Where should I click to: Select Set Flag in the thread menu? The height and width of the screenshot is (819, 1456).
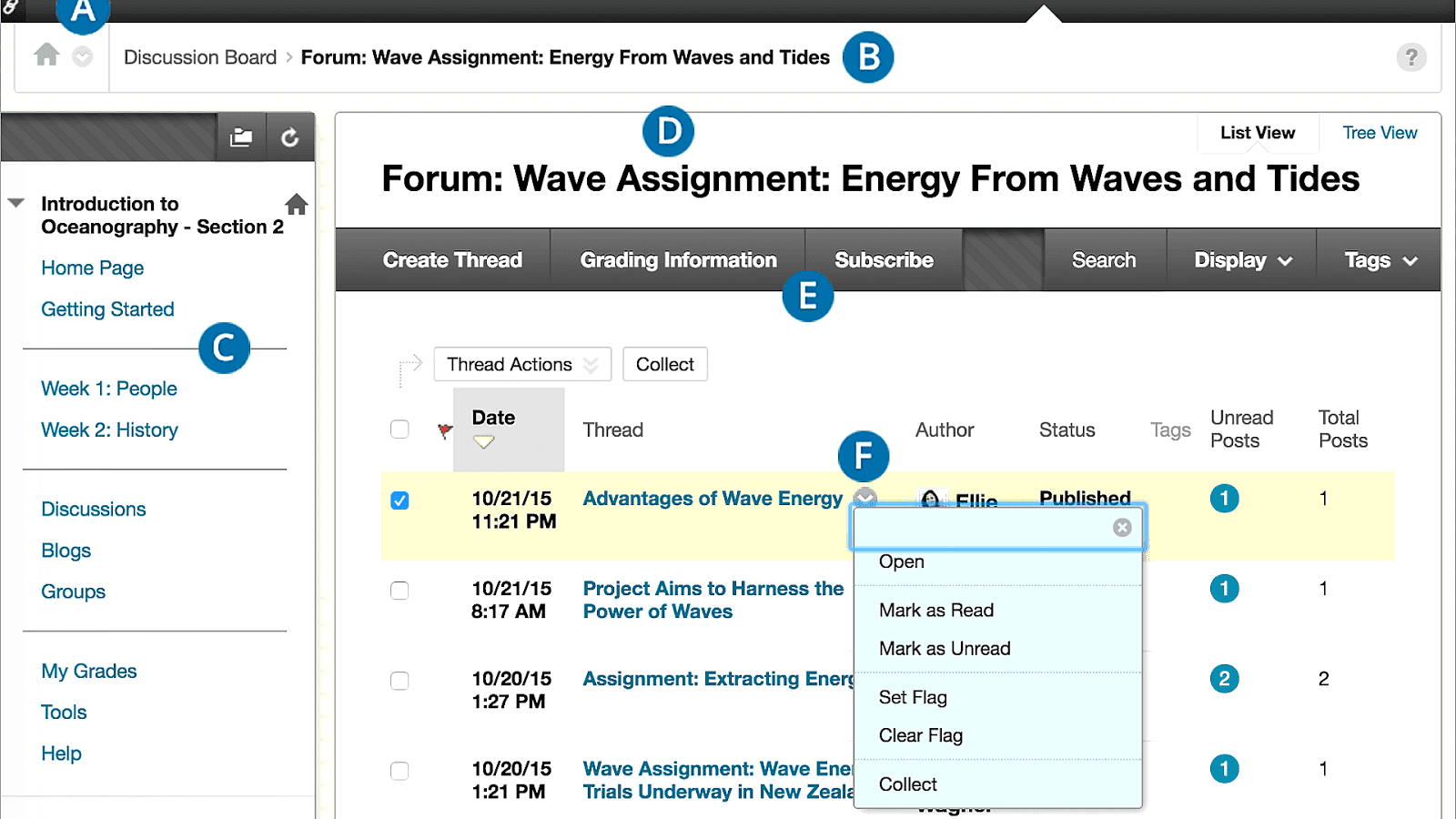(x=913, y=697)
